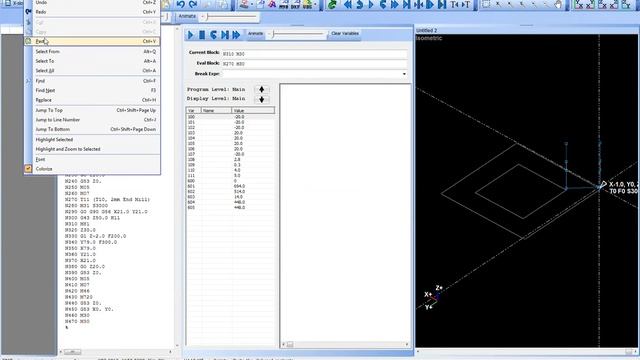This screenshot has height=360, width=640.
Task: Choose Jump to Line Number
Action: pos(91,120)
